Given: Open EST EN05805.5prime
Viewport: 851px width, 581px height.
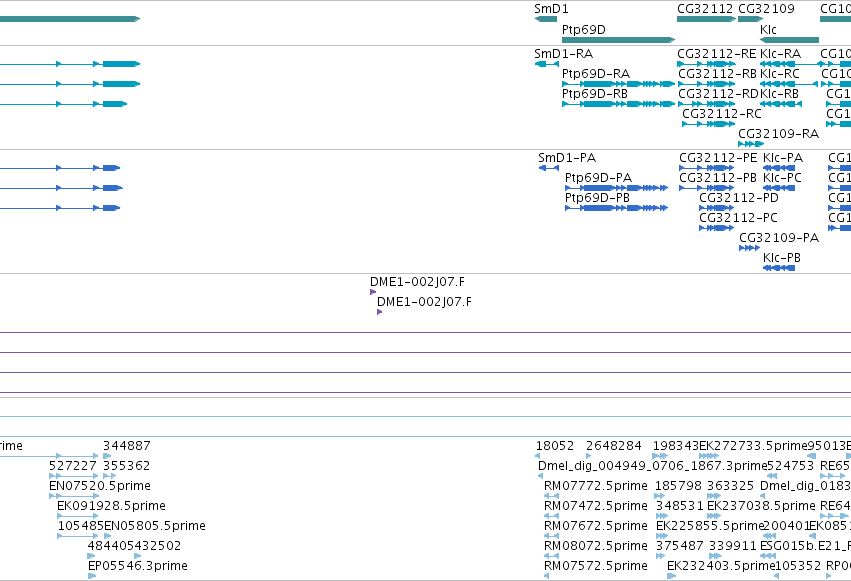Looking at the screenshot, I should (x=107, y=536).
